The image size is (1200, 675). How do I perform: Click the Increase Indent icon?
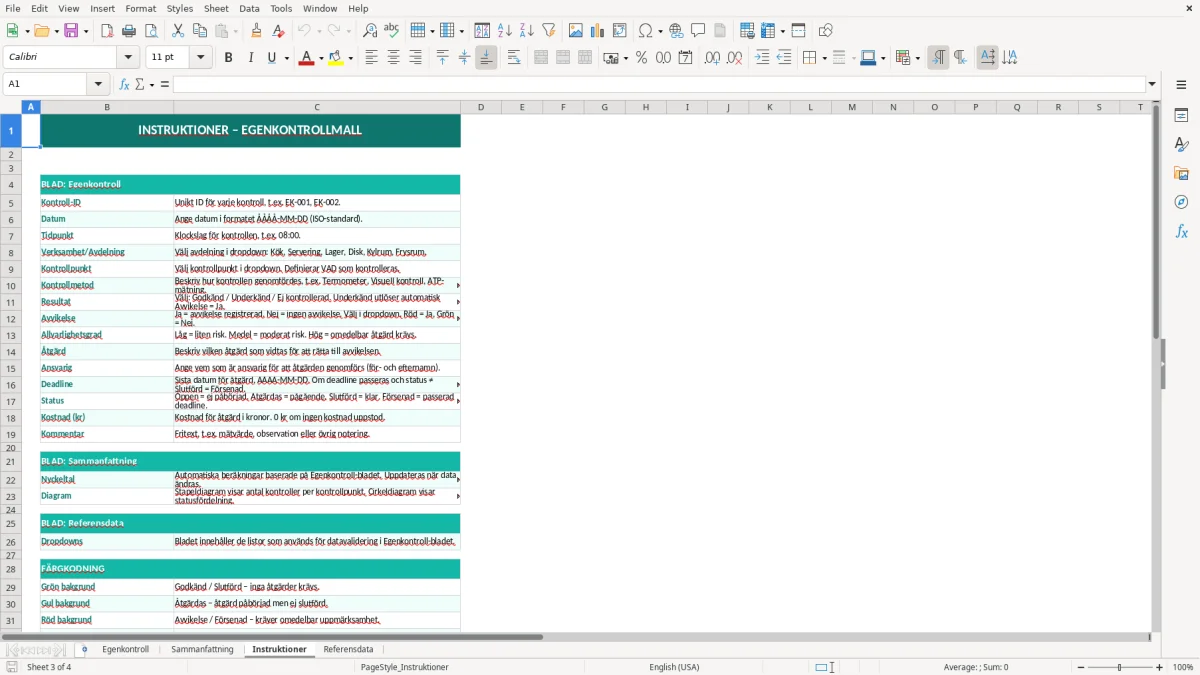762,58
